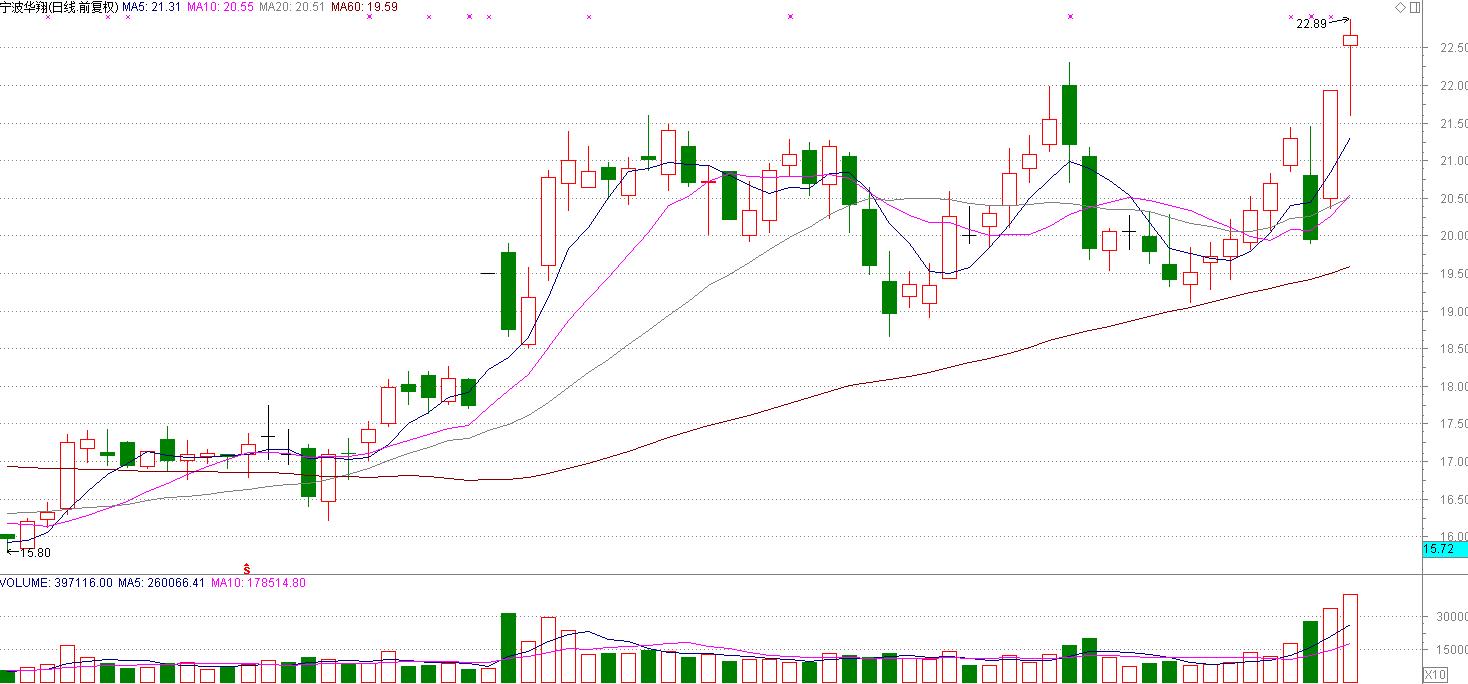1468x684 pixels.
Task: Click the MA10: 20.55 price indicator label
Action: click(220, 7)
